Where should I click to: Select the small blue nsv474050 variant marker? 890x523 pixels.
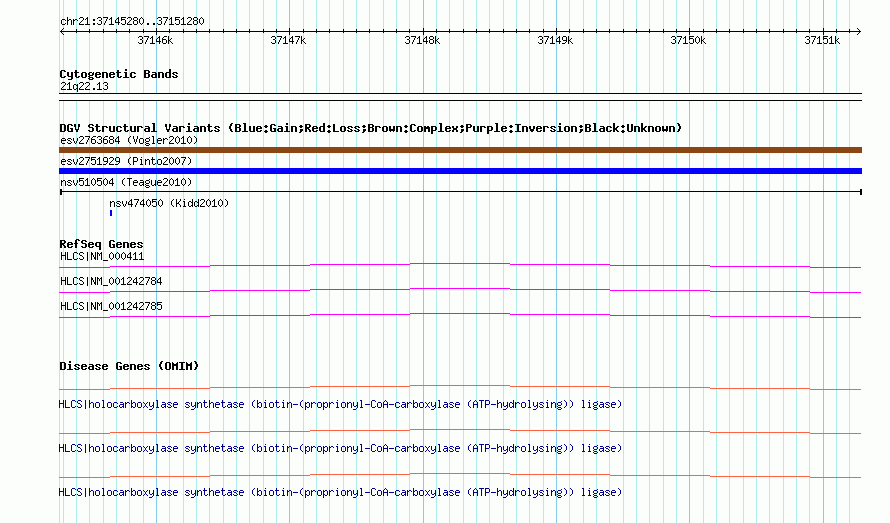coord(111,213)
